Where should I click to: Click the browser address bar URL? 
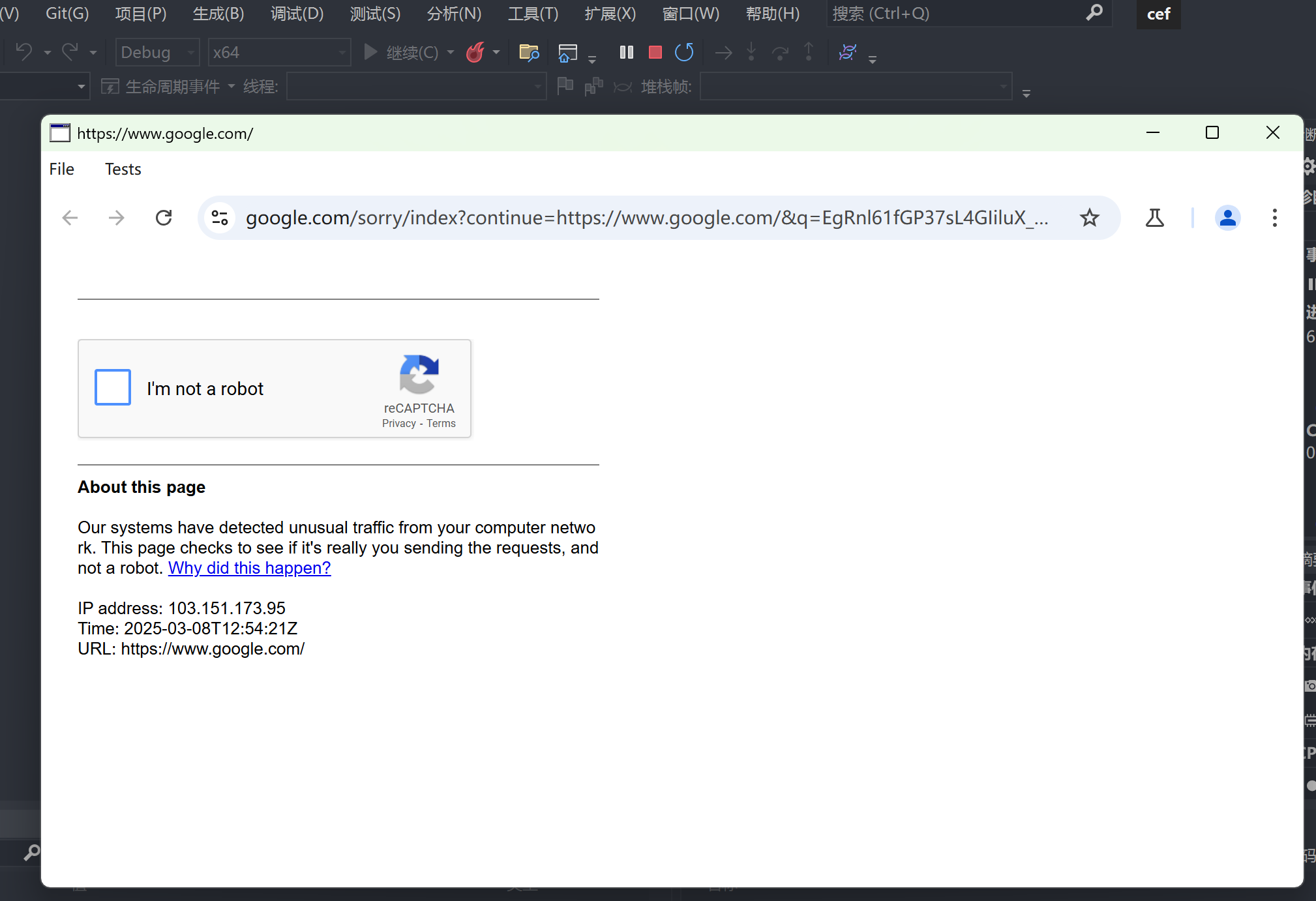[647, 218]
